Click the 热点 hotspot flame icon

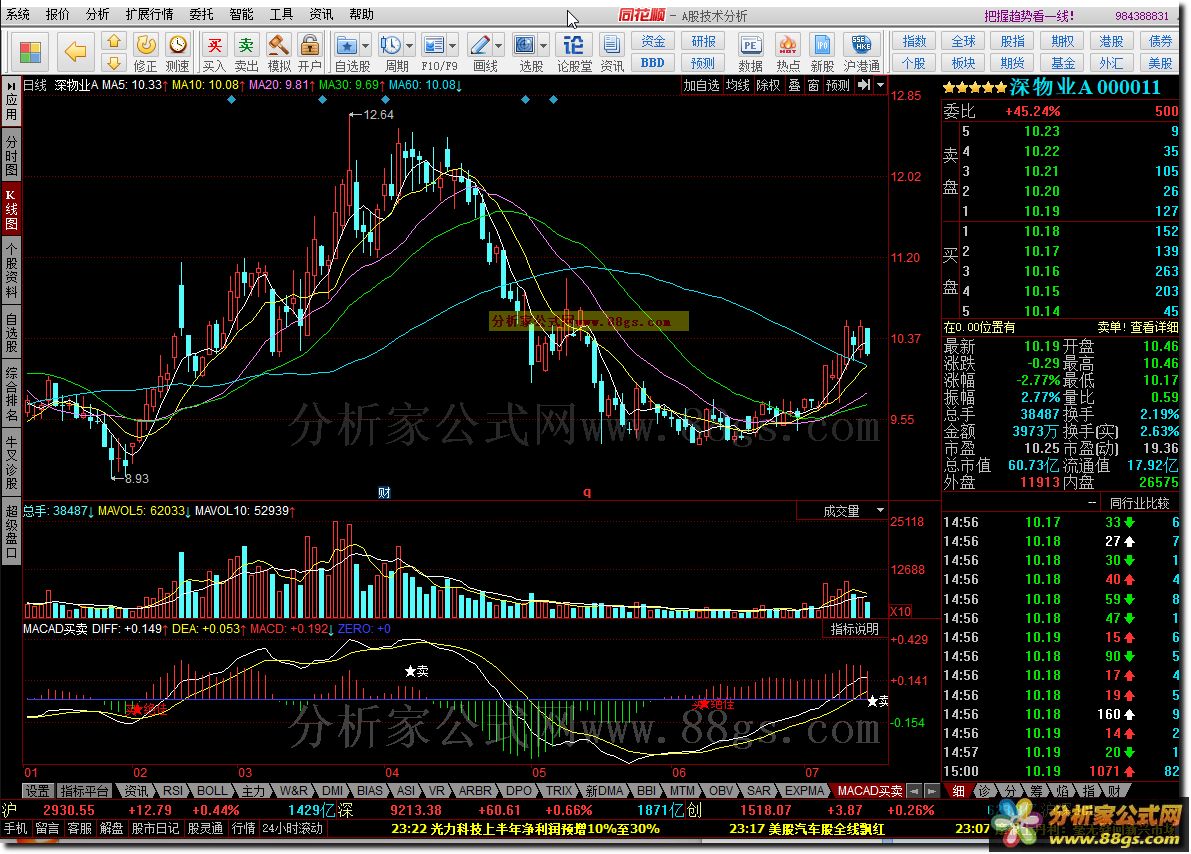[788, 52]
